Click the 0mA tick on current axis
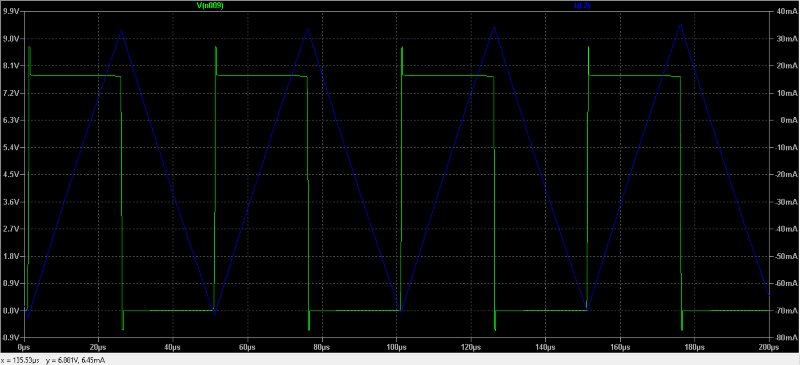 pyautogui.click(x=786, y=120)
